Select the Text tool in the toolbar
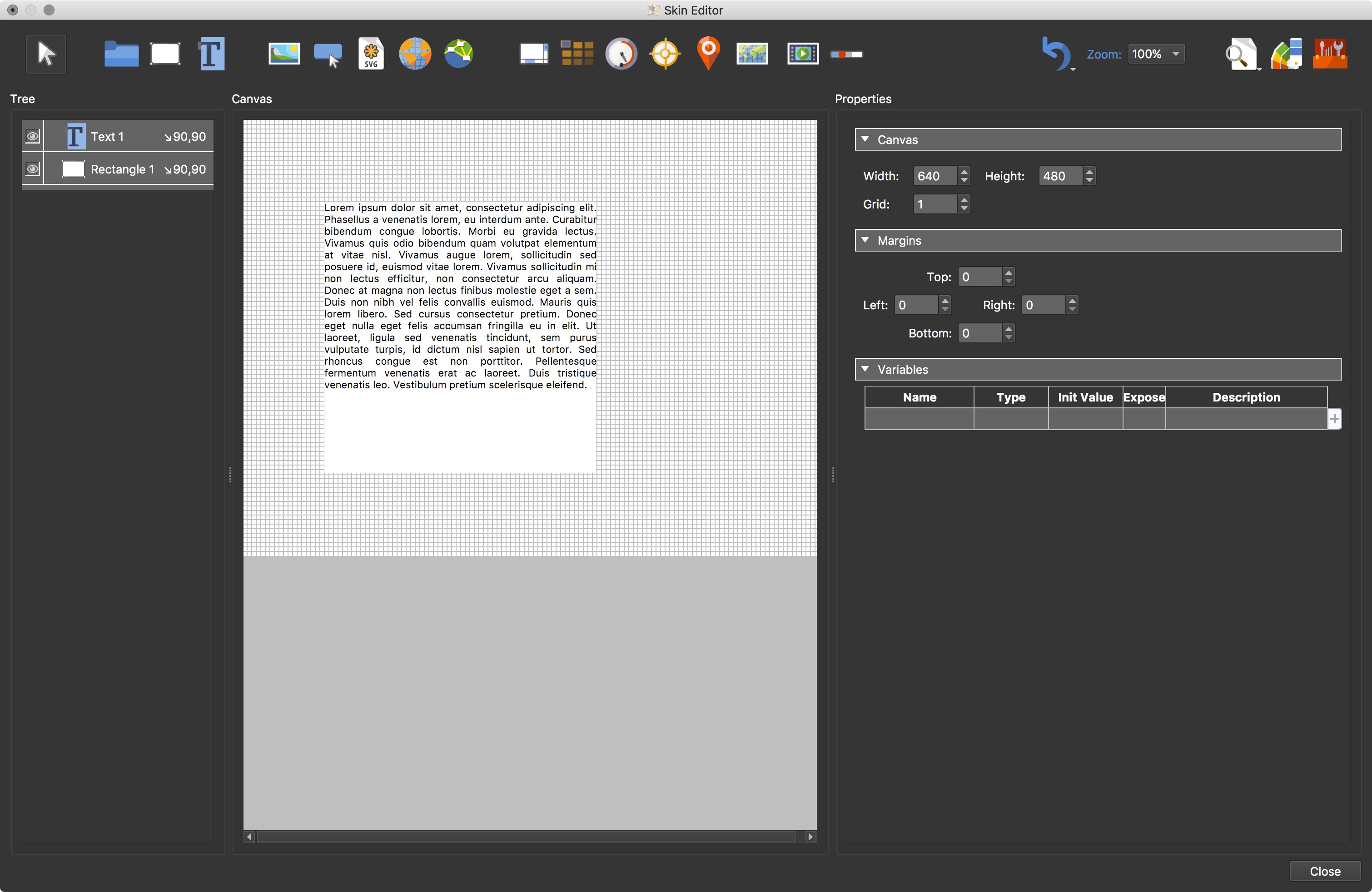This screenshot has height=892, width=1372. pos(212,54)
